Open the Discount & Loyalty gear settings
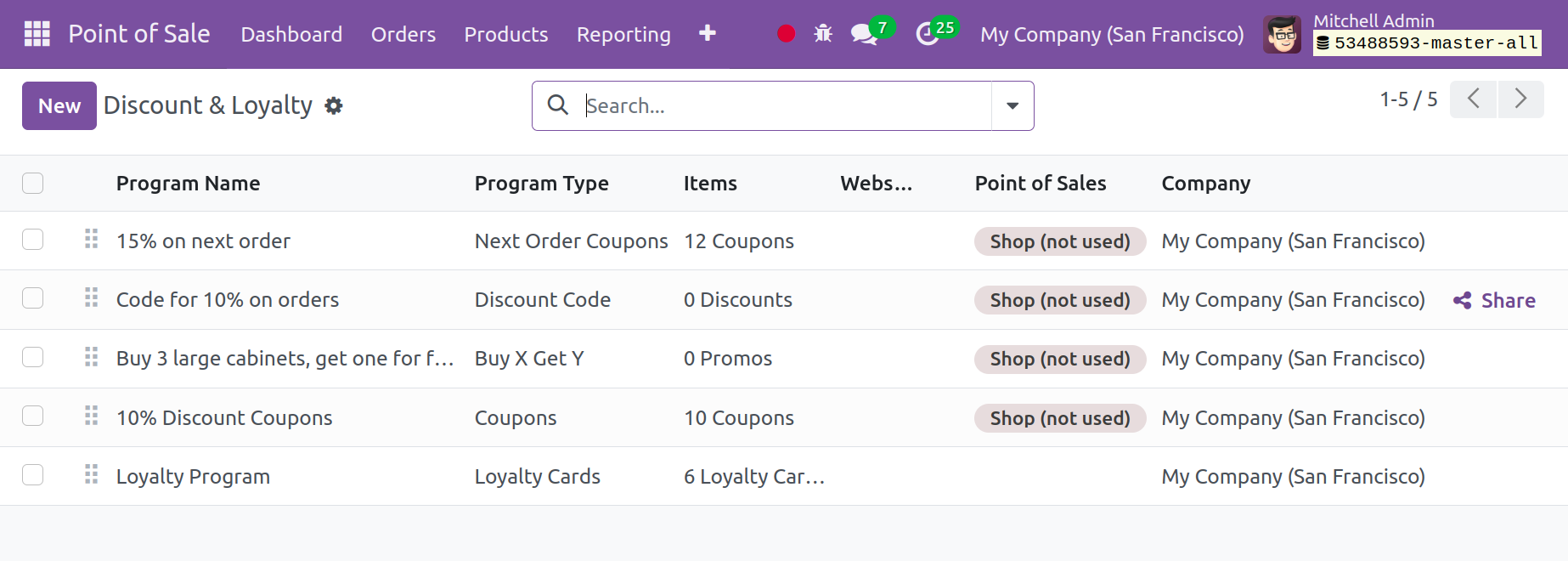Image resolution: width=1568 pixels, height=561 pixels. click(x=334, y=106)
